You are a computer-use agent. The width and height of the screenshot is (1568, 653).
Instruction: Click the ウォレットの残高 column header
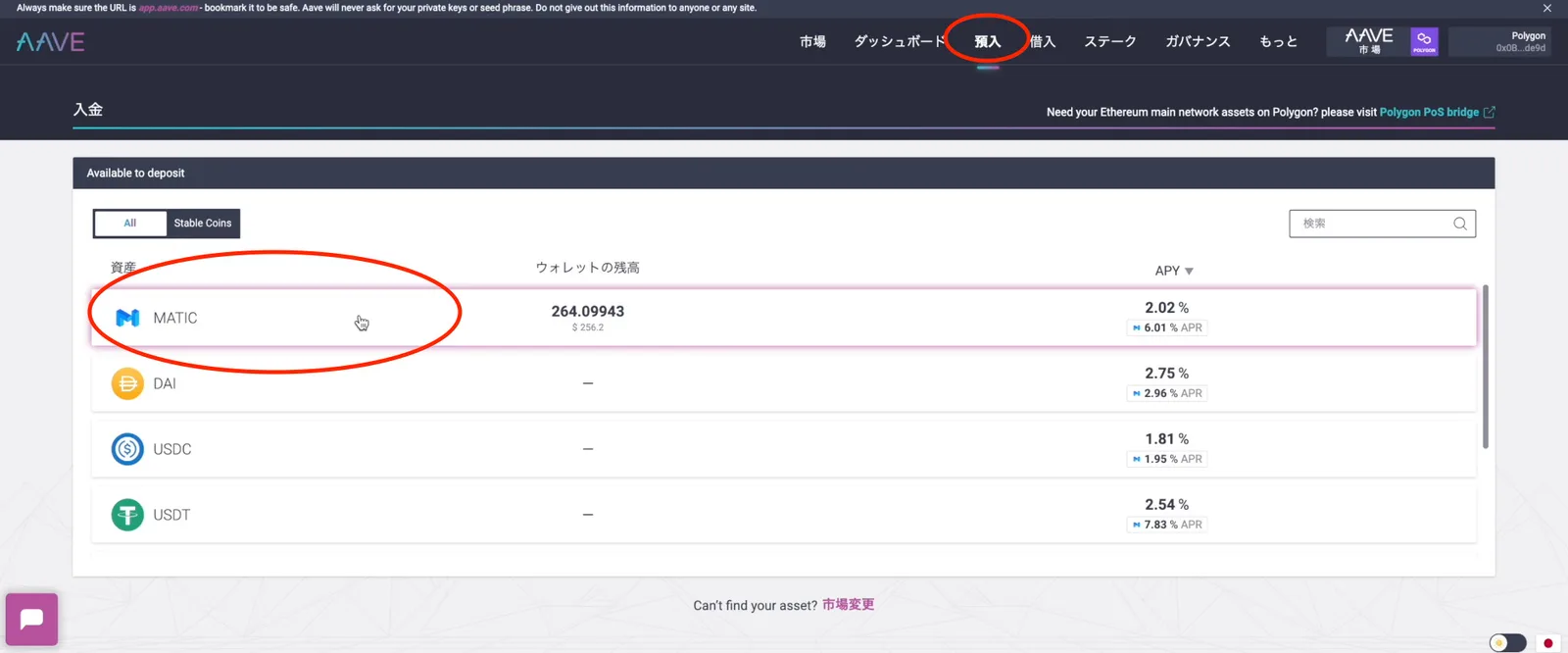(587, 268)
